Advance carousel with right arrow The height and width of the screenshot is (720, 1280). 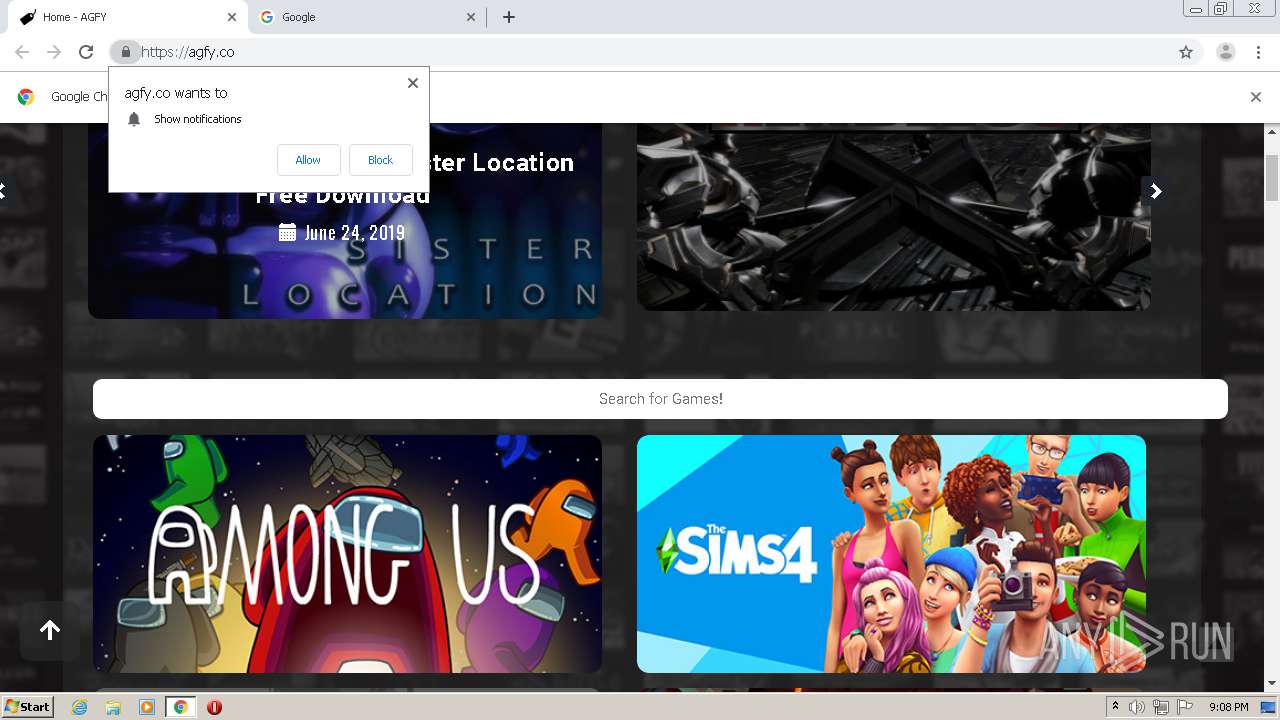tap(1156, 191)
